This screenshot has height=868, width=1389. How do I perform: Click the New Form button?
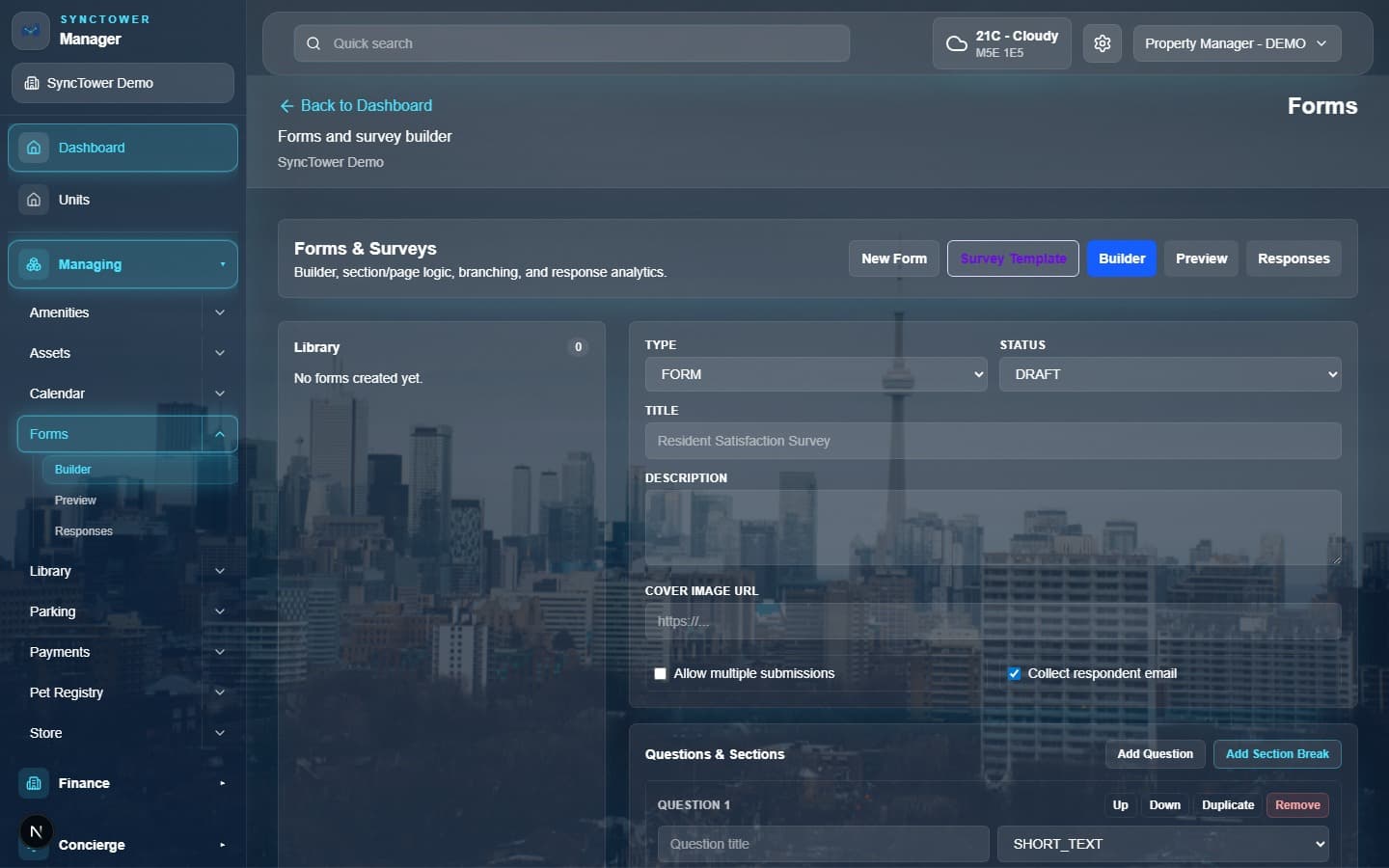[x=894, y=258]
